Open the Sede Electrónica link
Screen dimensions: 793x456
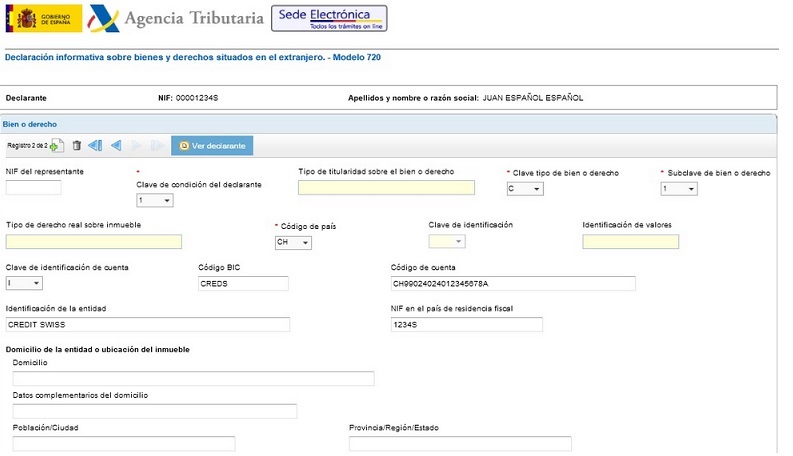click(x=329, y=18)
